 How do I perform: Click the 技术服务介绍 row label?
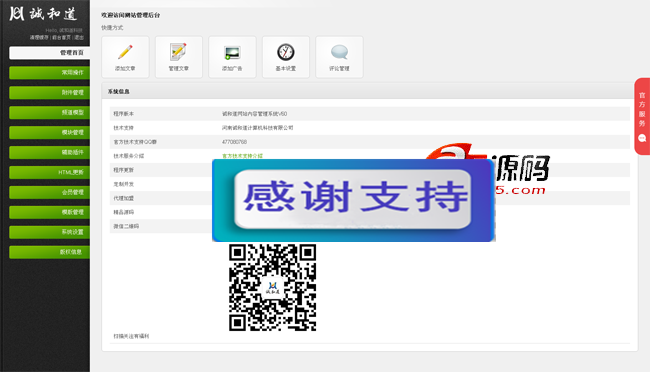click(129, 156)
